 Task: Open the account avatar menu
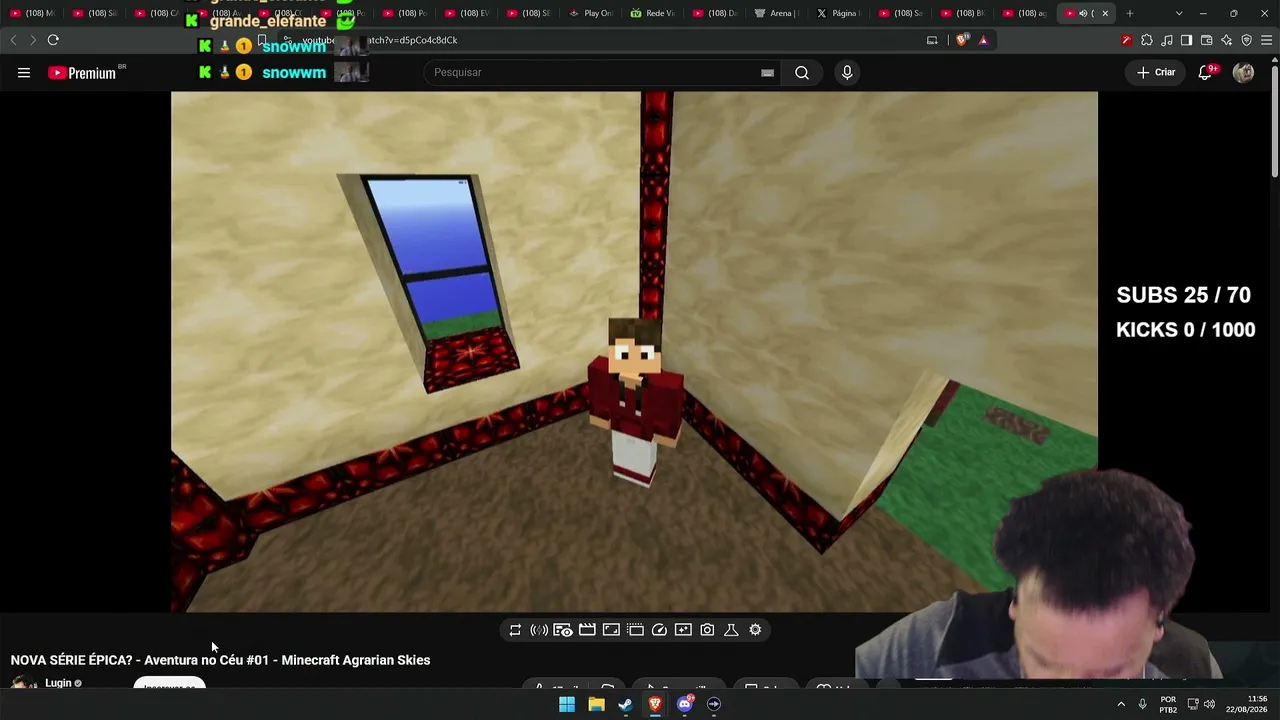pos(1244,72)
